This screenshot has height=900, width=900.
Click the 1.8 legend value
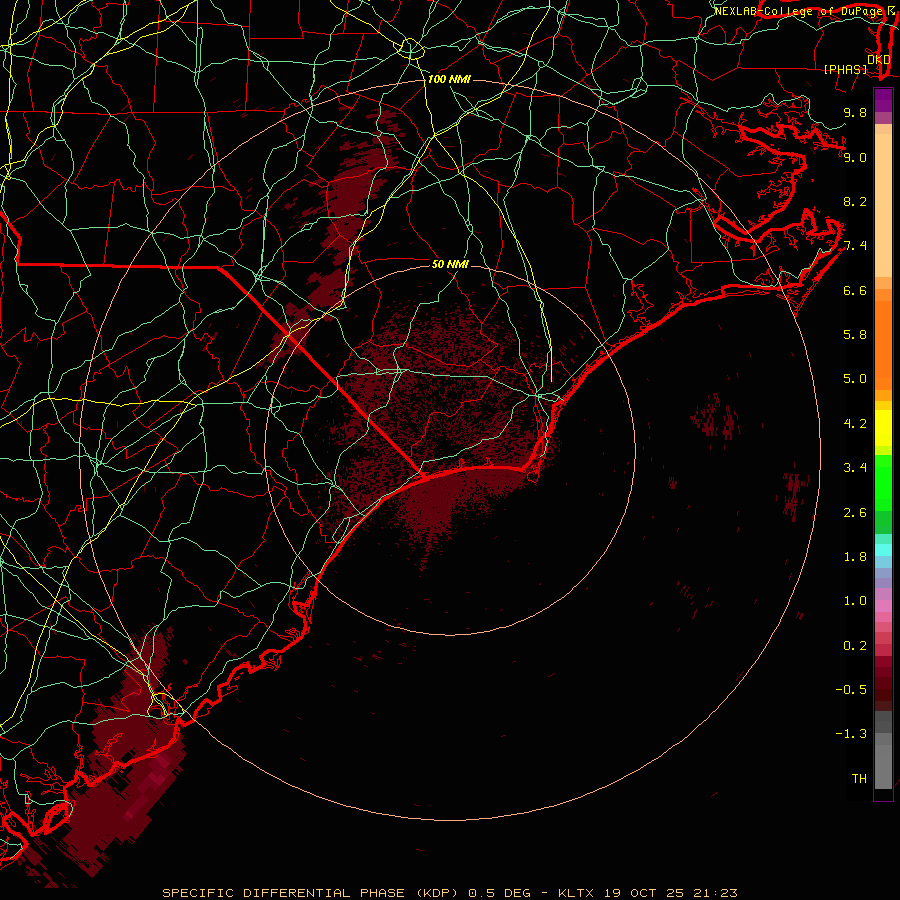(855, 557)
